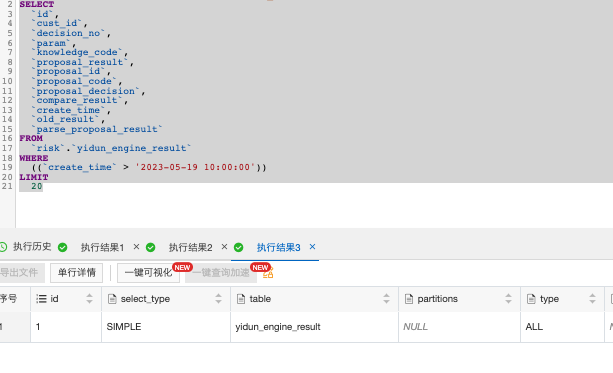Image resolution: width=613 pixels, height=373 pixels.
Task: Click the SELECT keyword in the editor
Action: tap(37, 4)
